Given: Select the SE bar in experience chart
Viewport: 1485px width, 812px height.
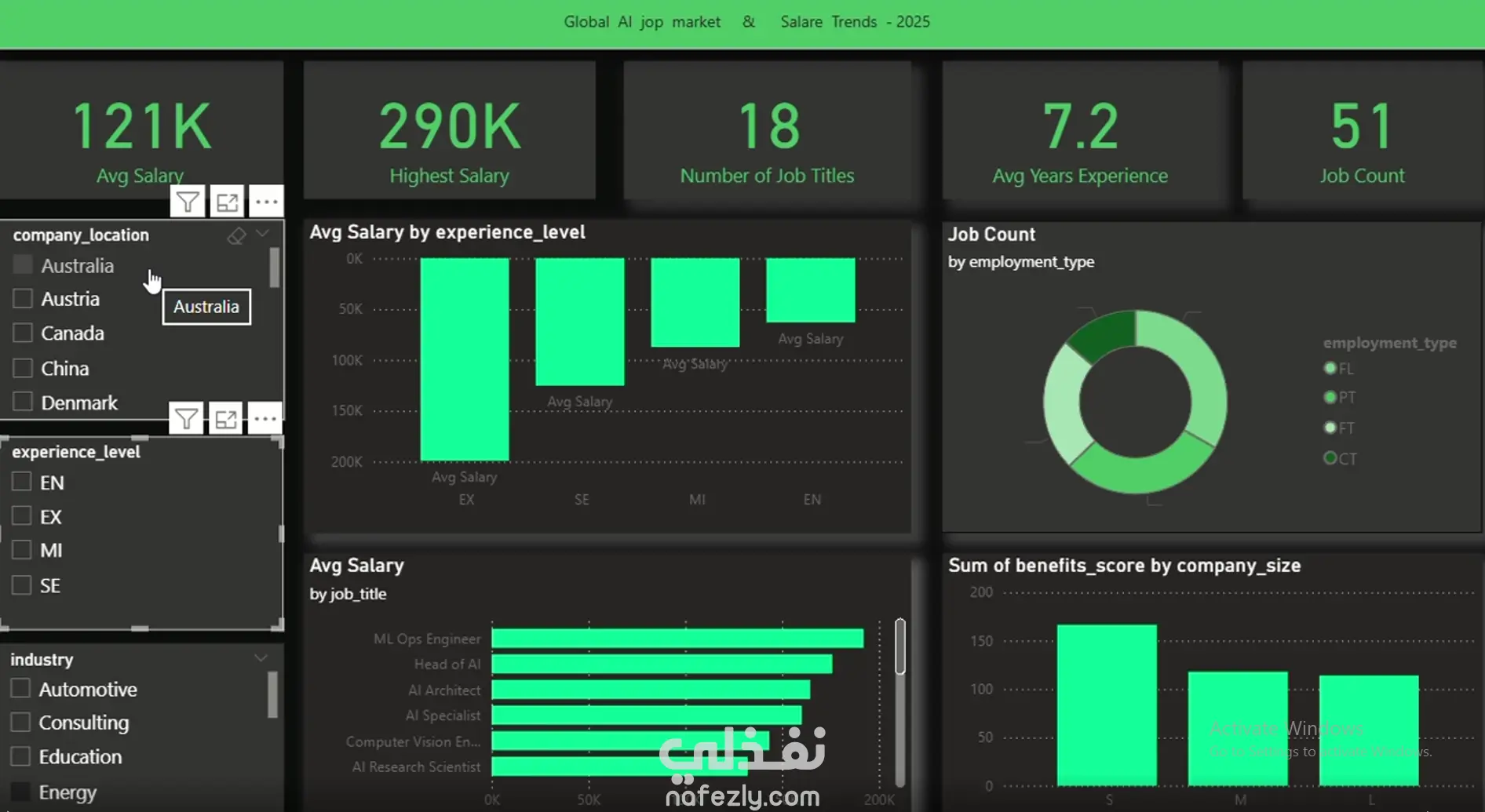Looking at the screenshot, I should pyautogui.click(x=580, y=322).
